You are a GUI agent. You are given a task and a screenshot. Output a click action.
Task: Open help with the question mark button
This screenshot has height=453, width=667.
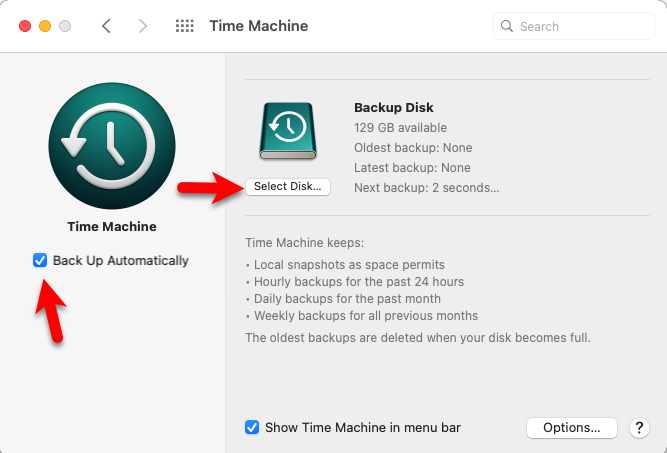click(x=640, y=428)
